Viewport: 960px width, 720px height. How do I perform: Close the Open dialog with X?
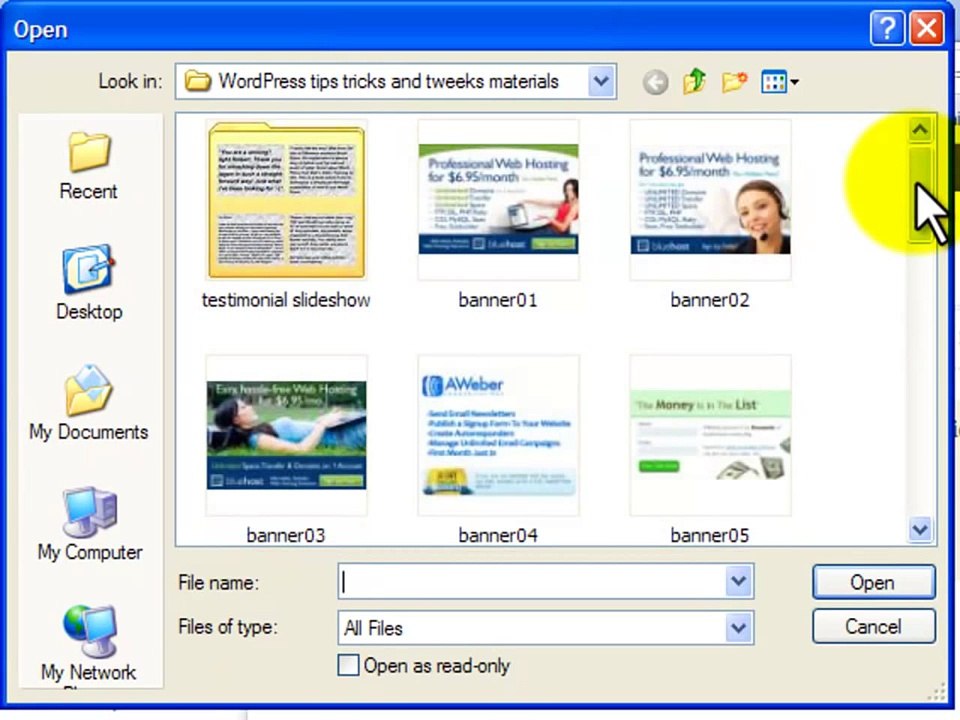pyautogui.click(x=926, y=28)
